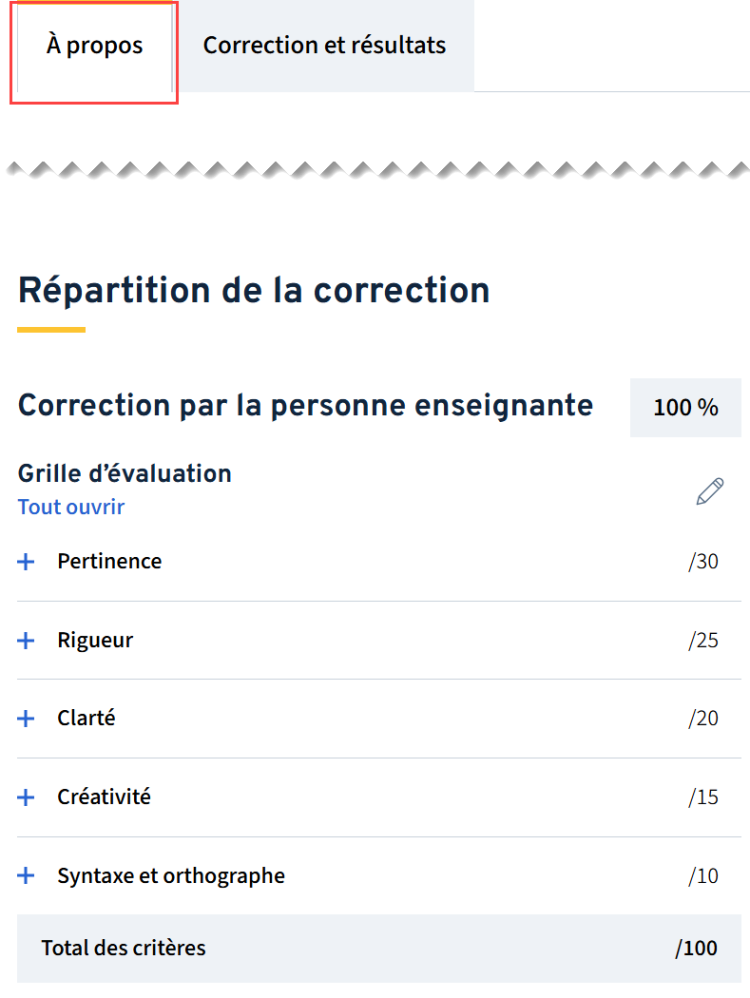The width and height of the screenshot is (750, 998).
Task: Click the Grille d'évaluation heading
Action: (125, 474)
